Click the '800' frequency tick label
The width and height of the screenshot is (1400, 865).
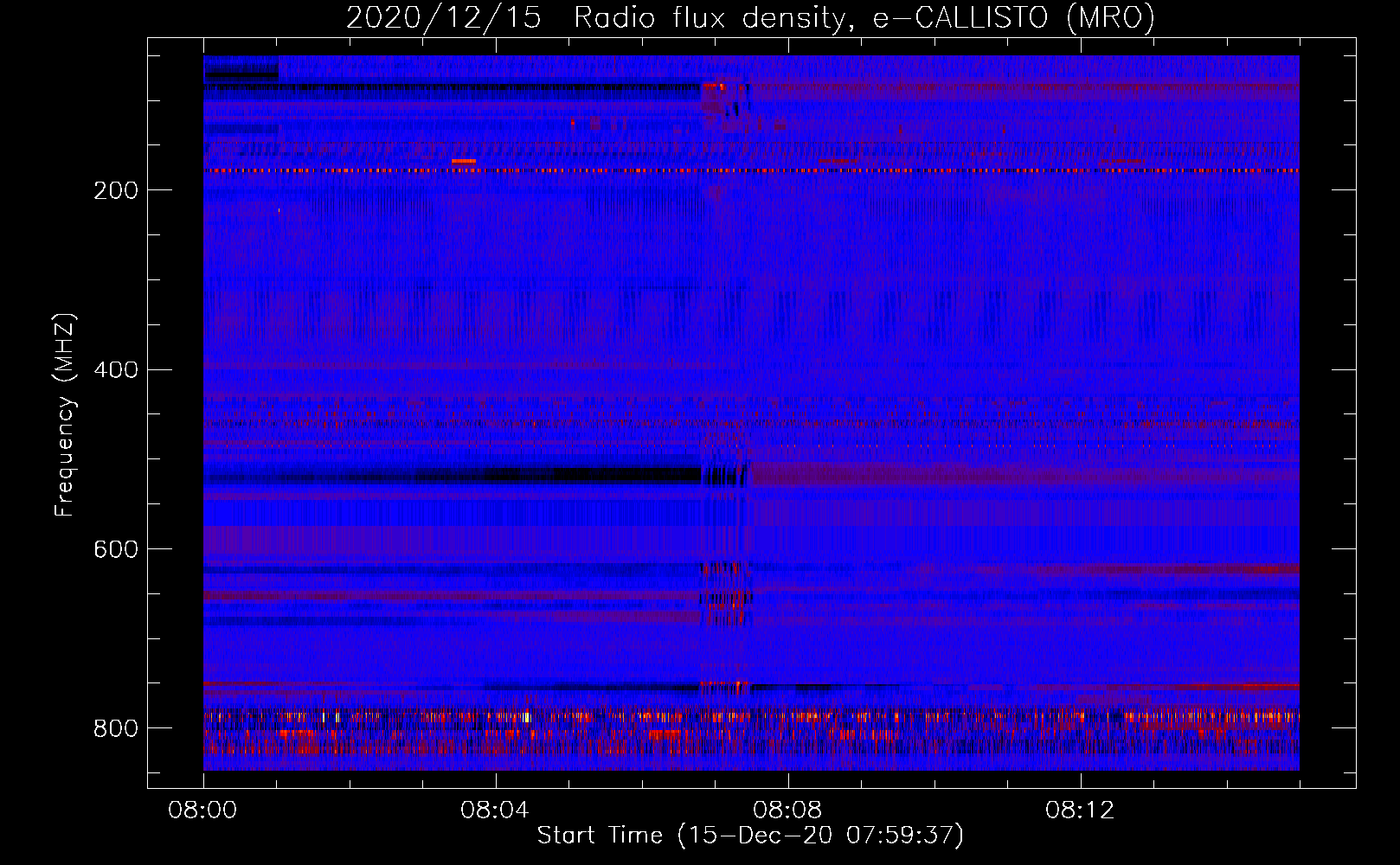116,728
